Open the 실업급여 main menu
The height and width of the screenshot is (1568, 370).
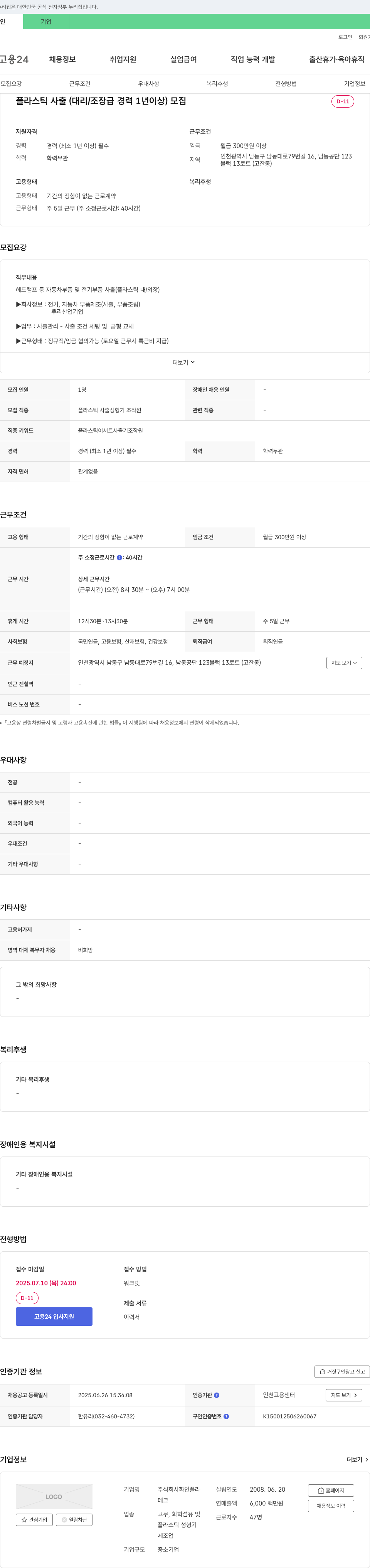pyautogui.click(x=183, y=60)
